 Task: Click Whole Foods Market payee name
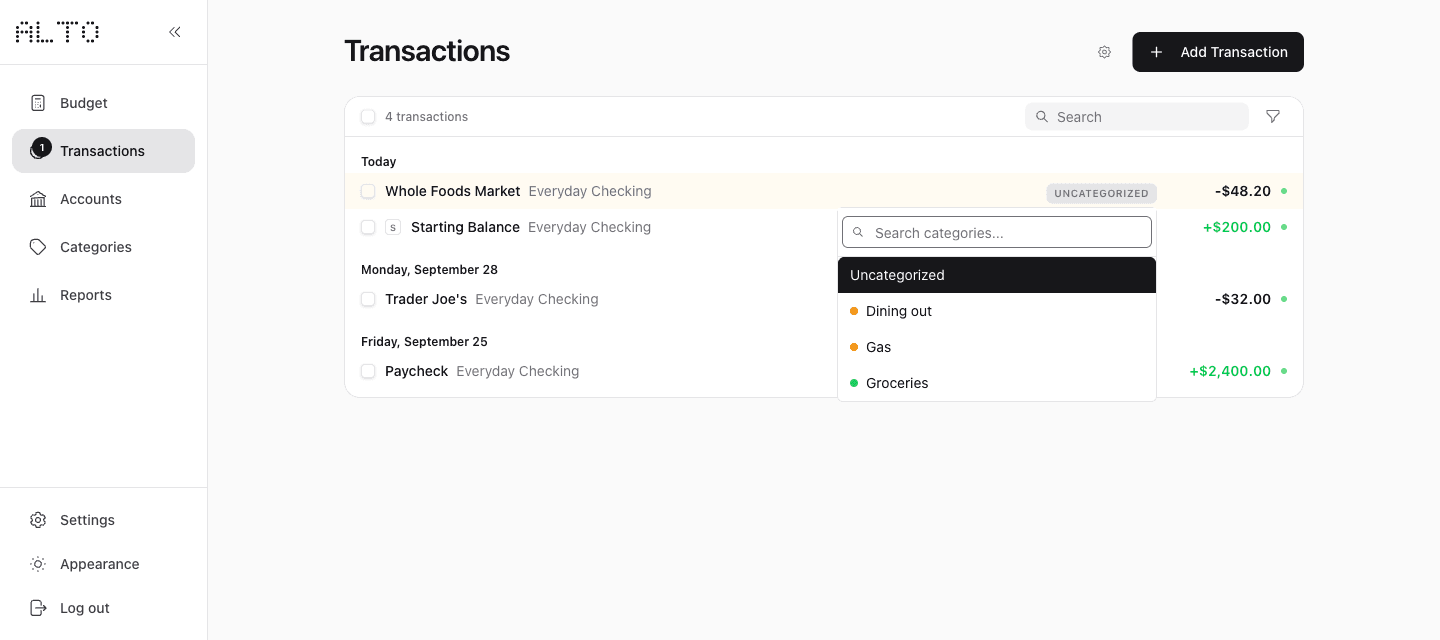point(452,191)
